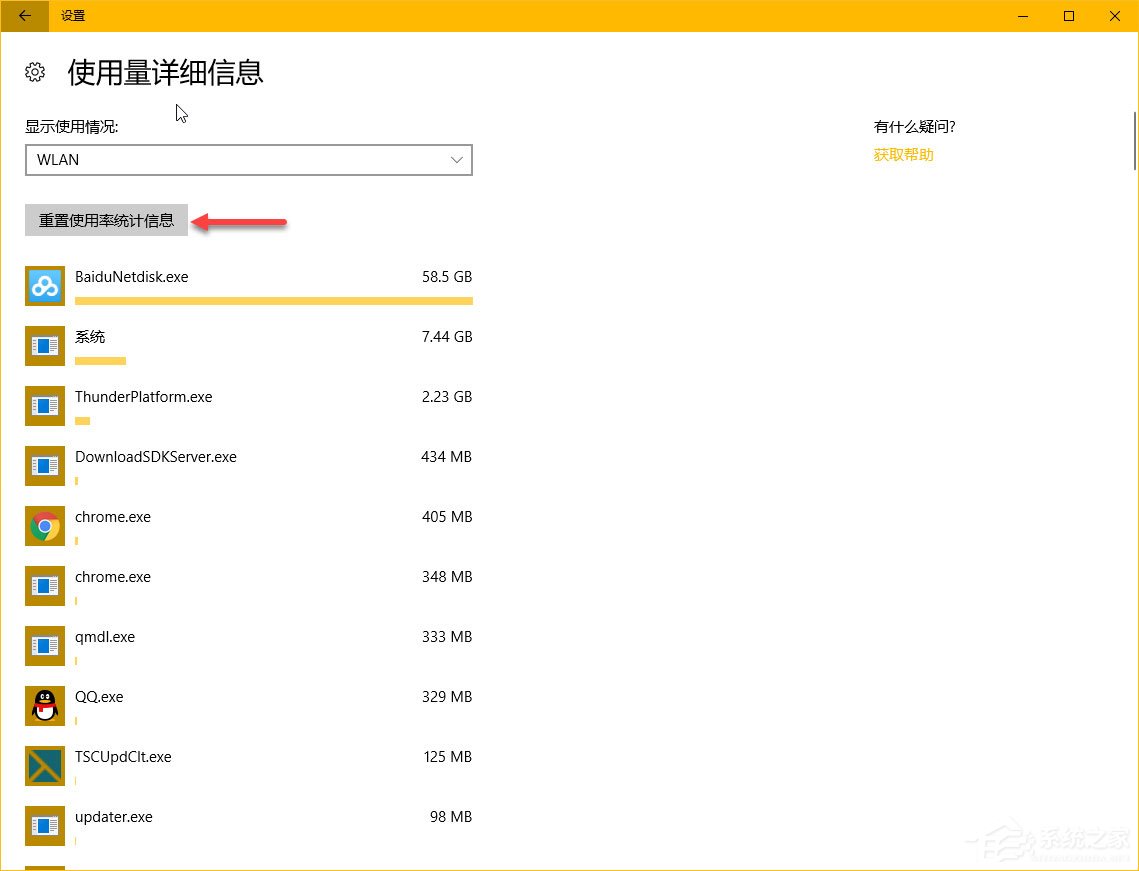Select the ThunderPlatform.exe app icon
Screen dimensions: 1139x871
click(x=44, y=406)
